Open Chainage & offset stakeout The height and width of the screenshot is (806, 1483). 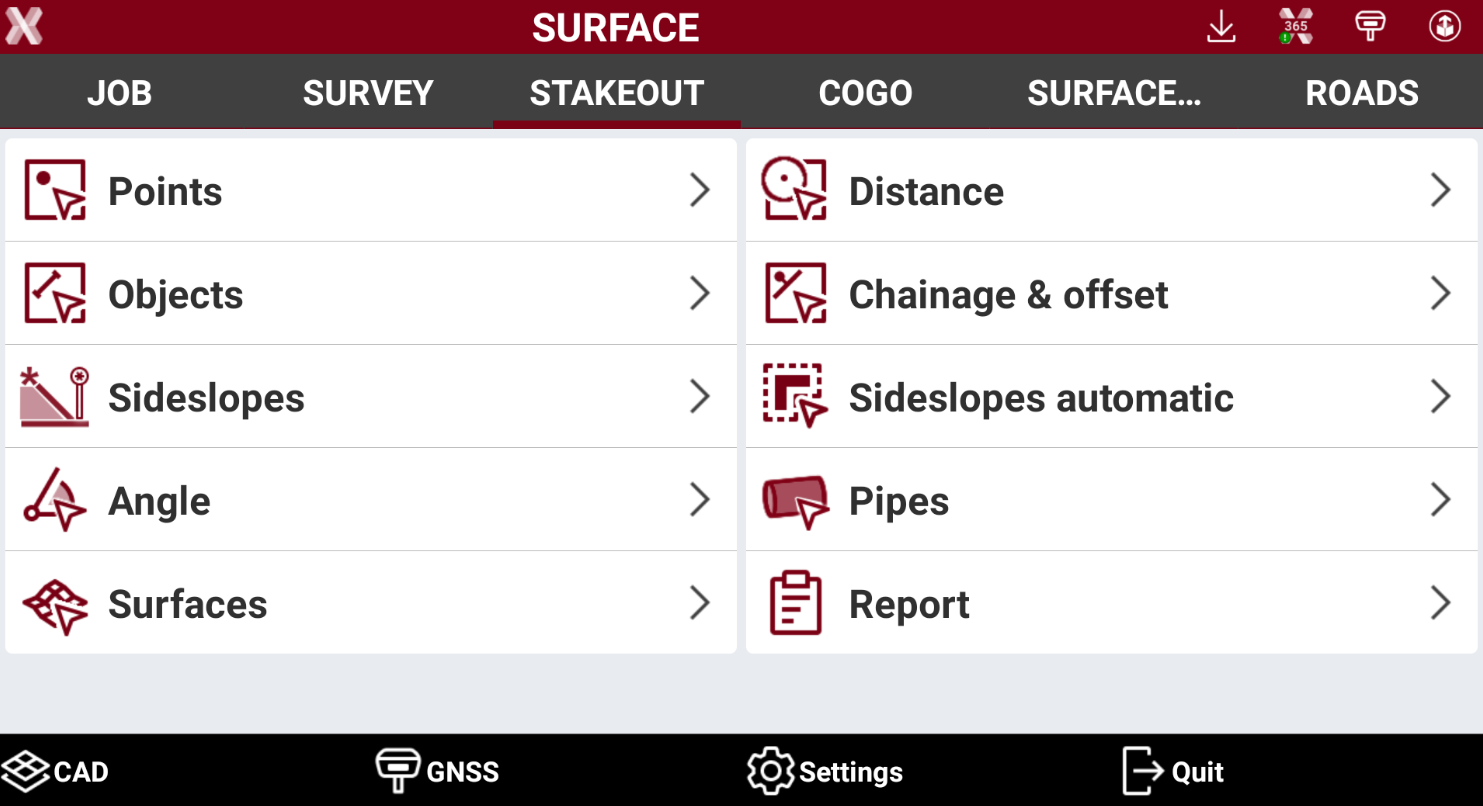click(x=1112, y=294)
